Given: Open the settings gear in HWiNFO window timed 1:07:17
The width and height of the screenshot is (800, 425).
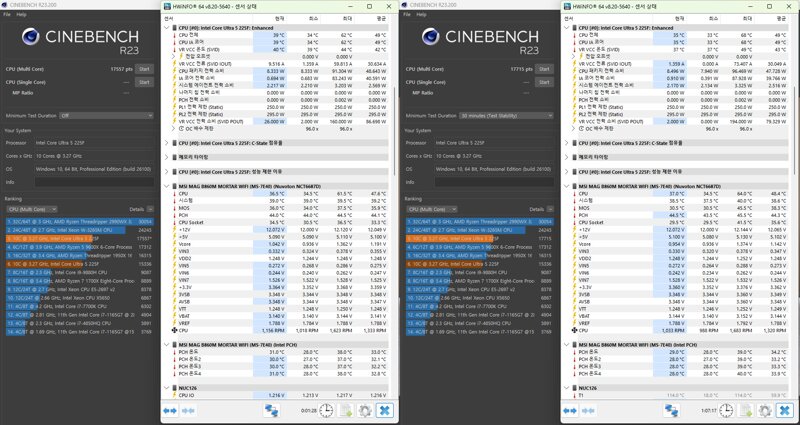Looking at the screenshot, I should [x=764, y=410].
